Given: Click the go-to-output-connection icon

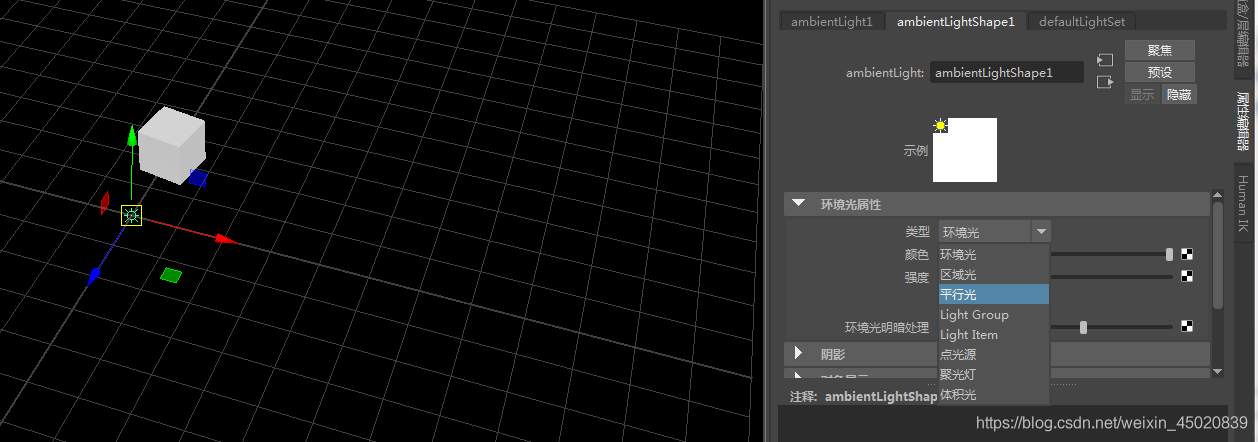Looking at the screenshot, I should point(1104,82).
